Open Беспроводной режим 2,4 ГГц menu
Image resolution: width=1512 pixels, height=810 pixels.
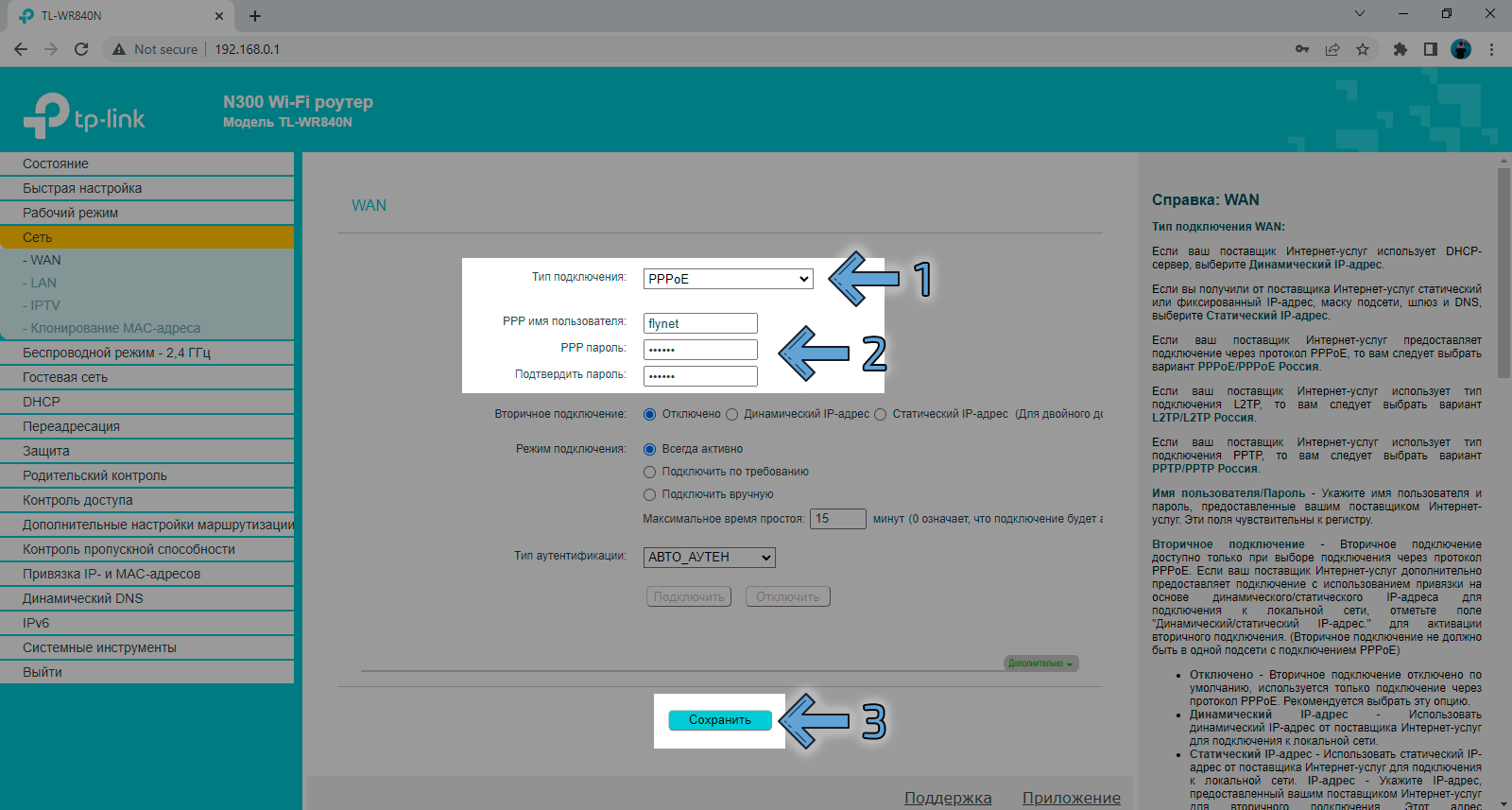tap(146, 353)
